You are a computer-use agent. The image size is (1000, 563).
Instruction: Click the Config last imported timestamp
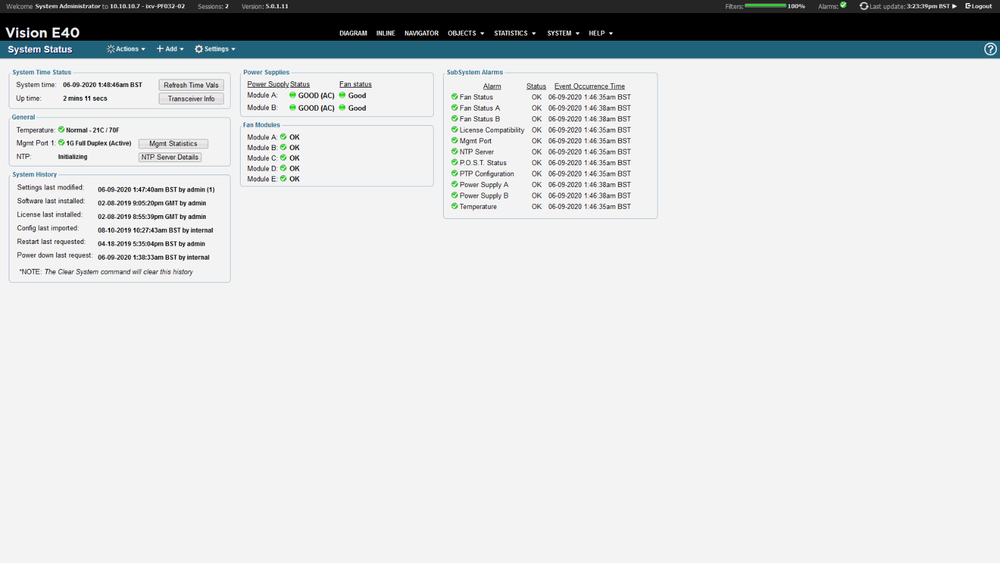(155, 230)
